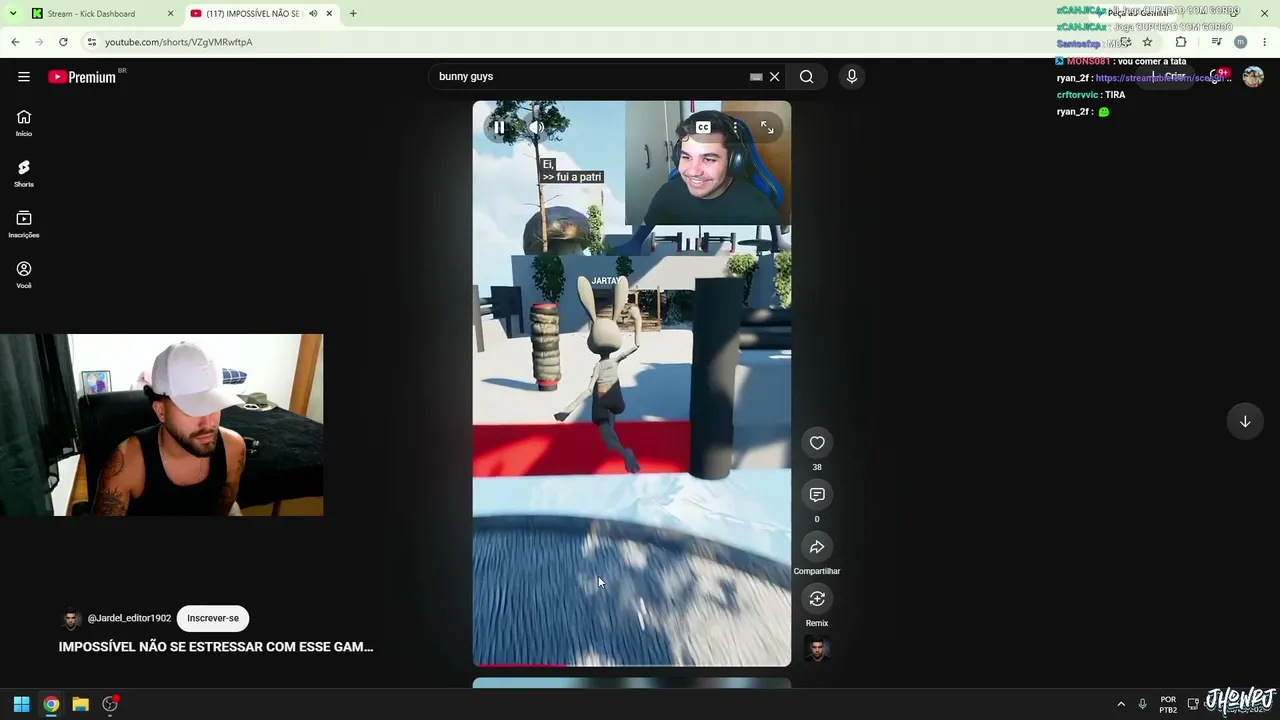The height and width of the screenshot is (720, 1280).
Task: Mute the YouTube tab audio
Action: coord(313,14)
